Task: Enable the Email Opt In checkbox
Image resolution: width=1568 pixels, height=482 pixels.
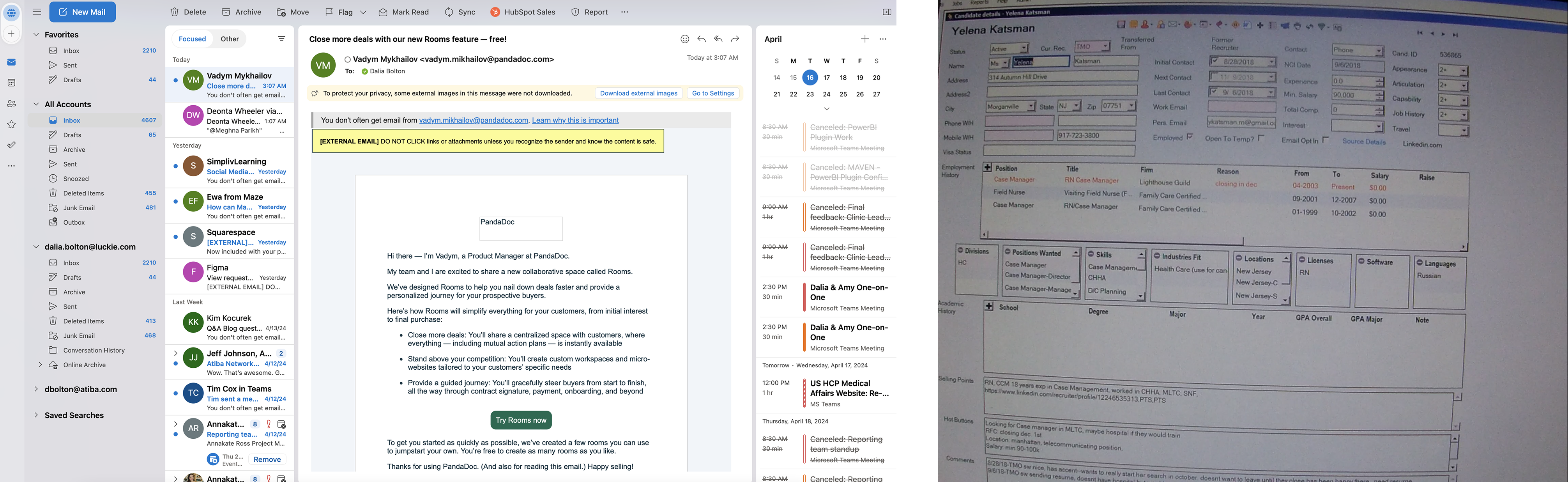Action: point(1326,140)
